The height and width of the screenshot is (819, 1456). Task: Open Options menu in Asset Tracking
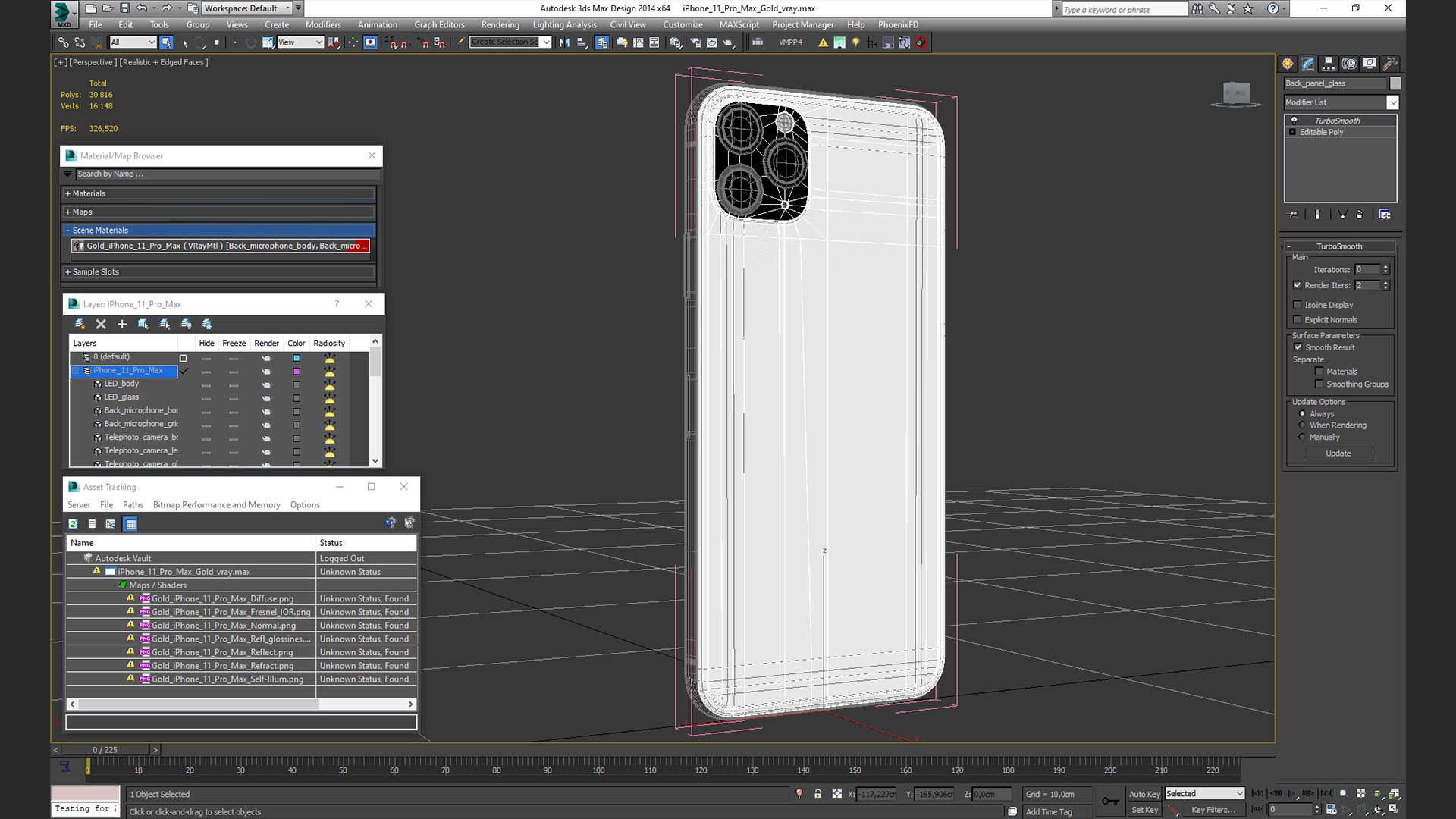pyautogui.click(x=305, y=505)
